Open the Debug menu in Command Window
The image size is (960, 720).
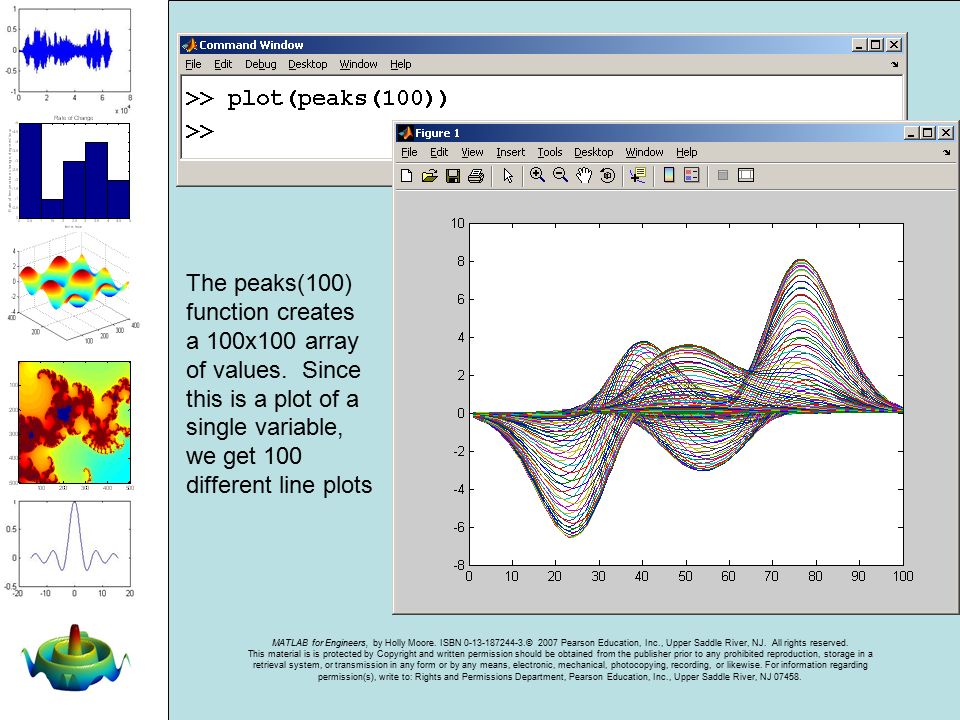pos(261,64)
